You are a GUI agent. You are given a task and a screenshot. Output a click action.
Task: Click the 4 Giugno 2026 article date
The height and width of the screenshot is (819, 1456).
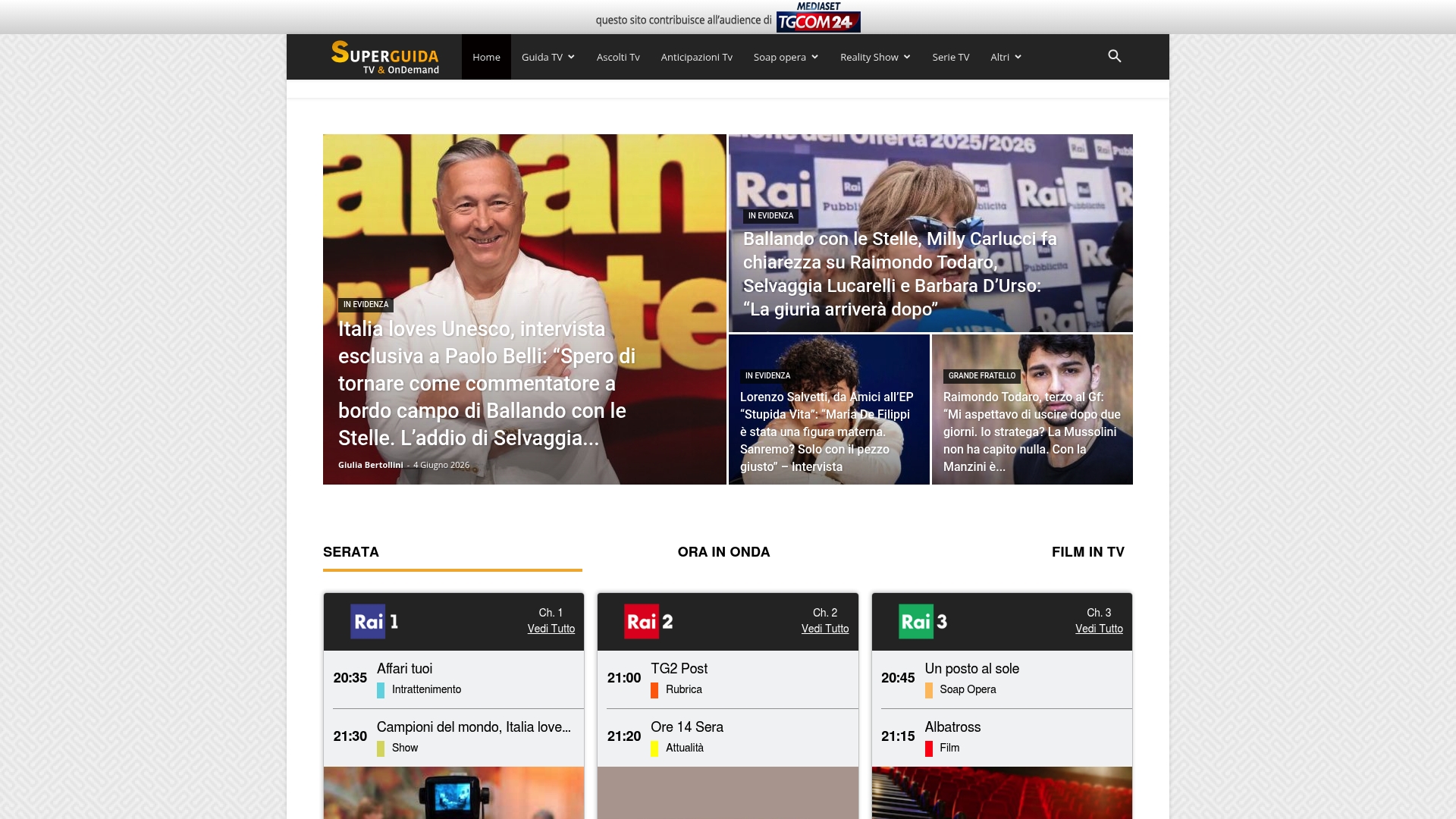[441, 465]
